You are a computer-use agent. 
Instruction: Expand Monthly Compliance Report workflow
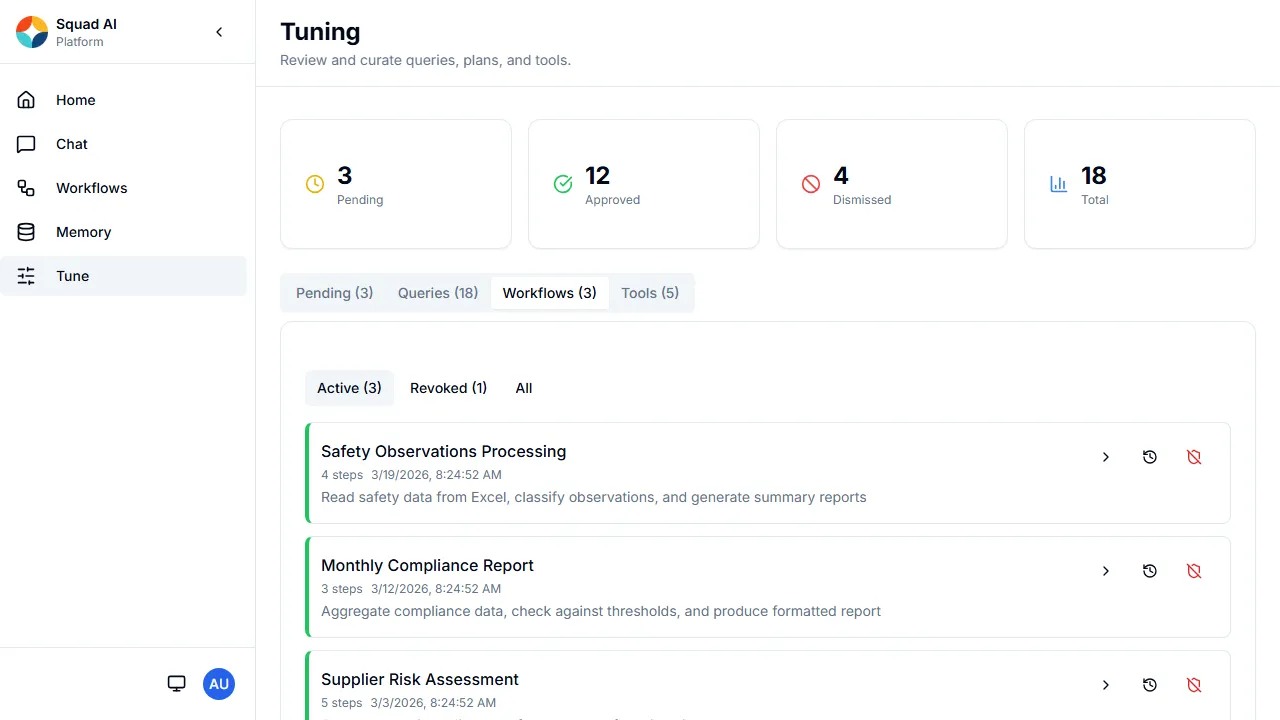pos(1106,571)
